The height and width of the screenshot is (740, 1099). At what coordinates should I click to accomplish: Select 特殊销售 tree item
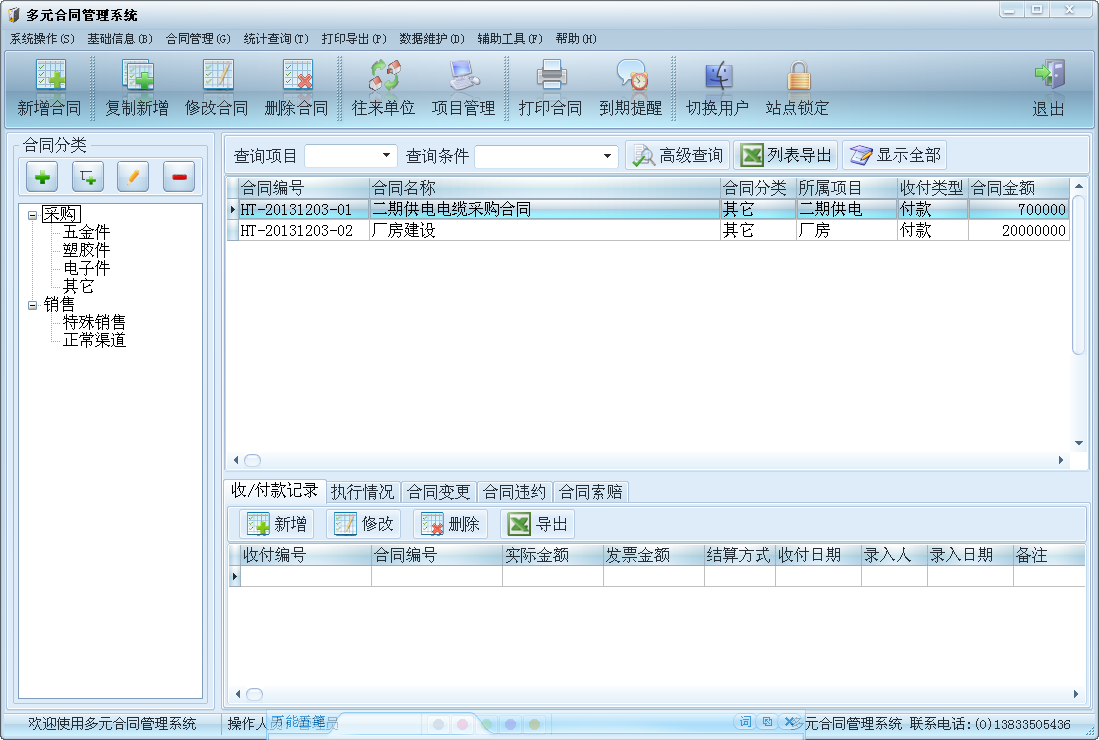[94, 322]
